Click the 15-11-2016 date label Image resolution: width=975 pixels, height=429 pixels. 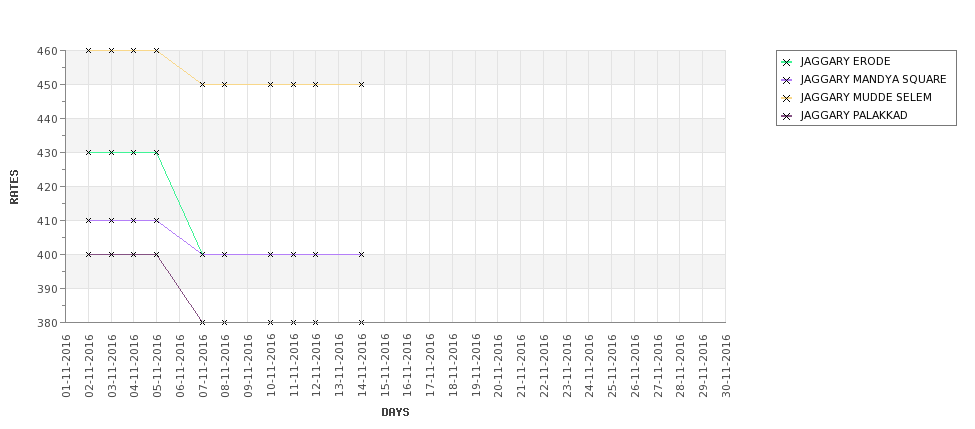[384, 366]
